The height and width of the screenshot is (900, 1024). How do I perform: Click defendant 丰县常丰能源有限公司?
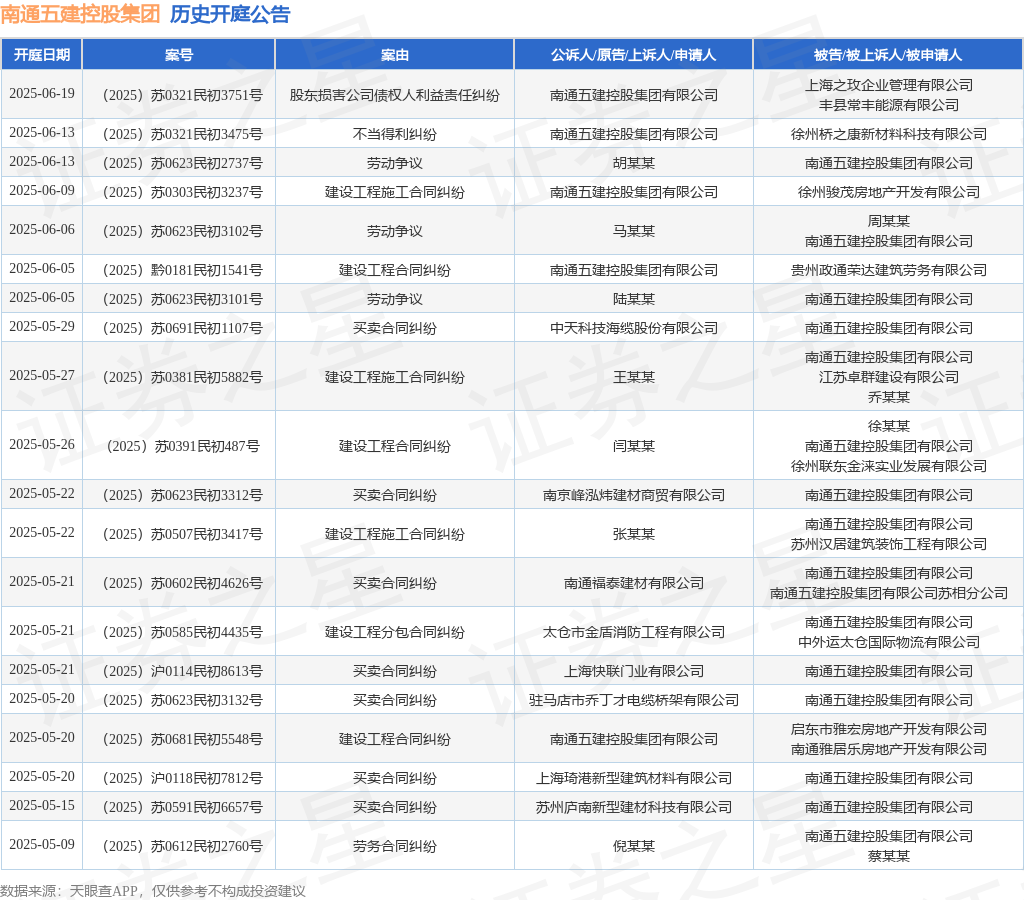coord(889,104)
